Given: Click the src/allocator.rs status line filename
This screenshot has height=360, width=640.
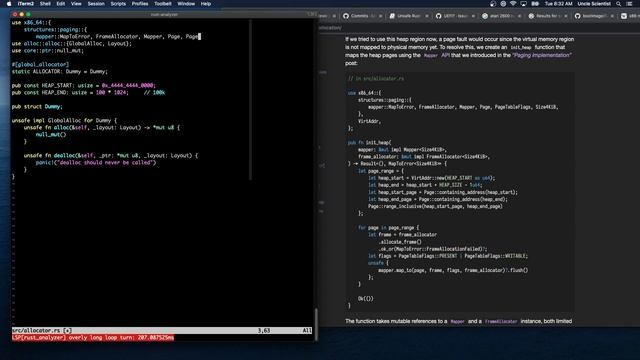Looking at the screenshot, I should (x=36, y=331).
